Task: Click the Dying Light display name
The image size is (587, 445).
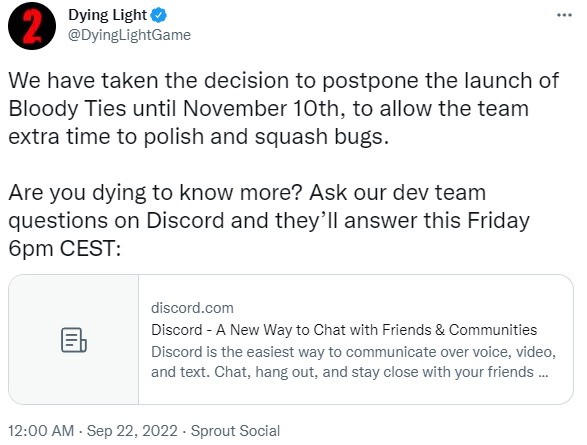Action: pos(107,15)
